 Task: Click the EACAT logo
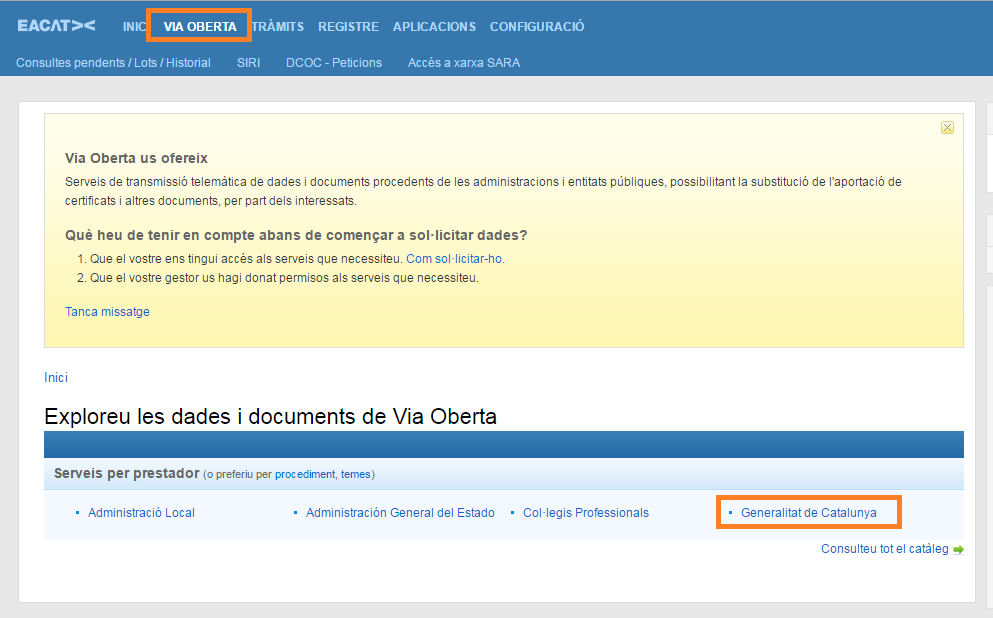coord(56,27)
